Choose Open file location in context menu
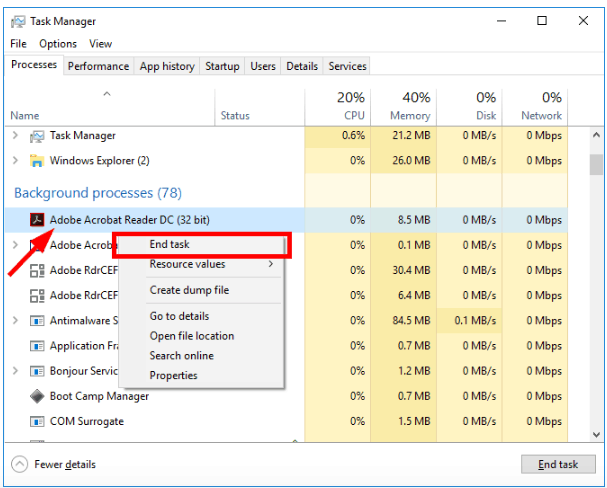The height and width of the screenshot is (488, 607). [x=192, y=336]
